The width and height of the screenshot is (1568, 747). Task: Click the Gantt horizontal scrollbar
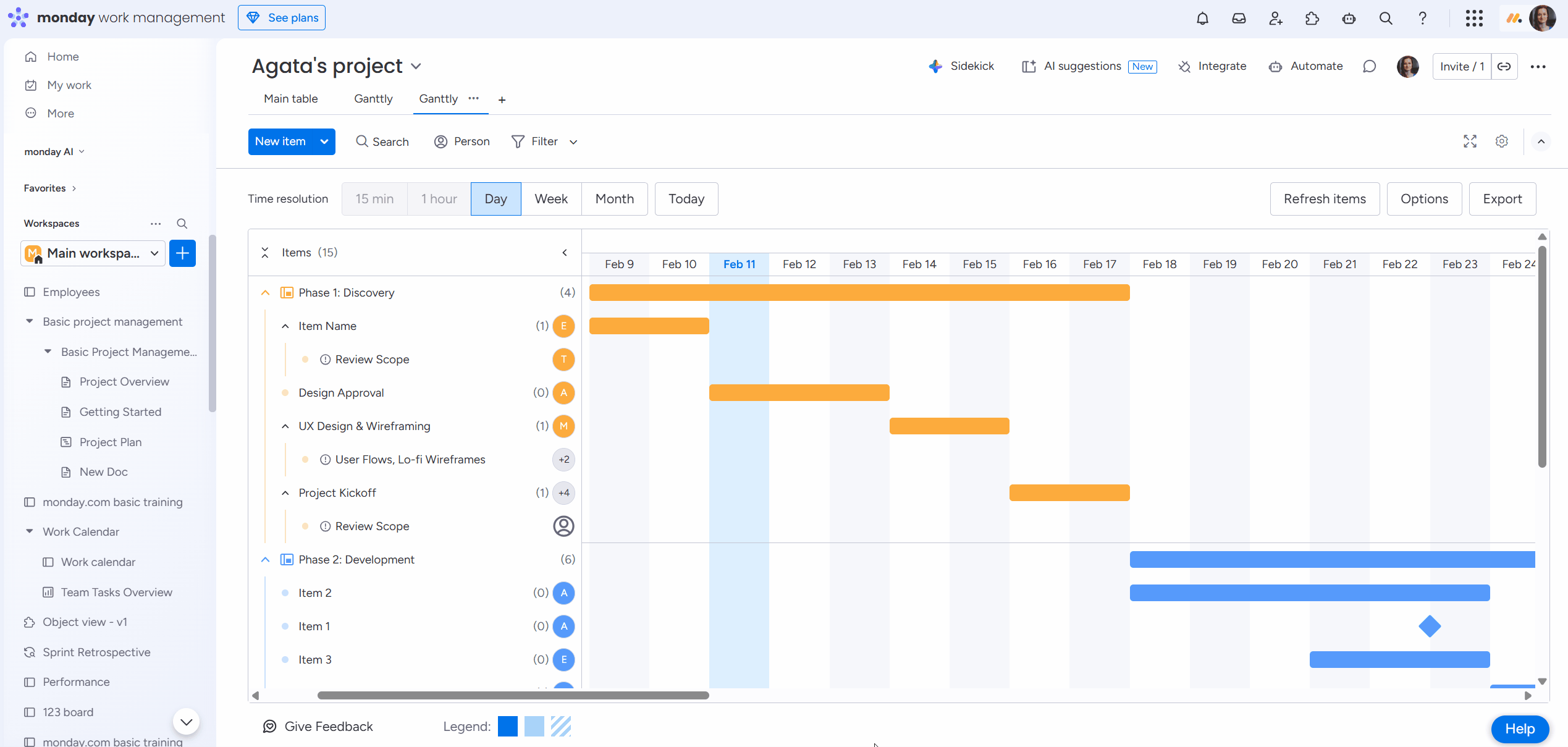point(513,696)
